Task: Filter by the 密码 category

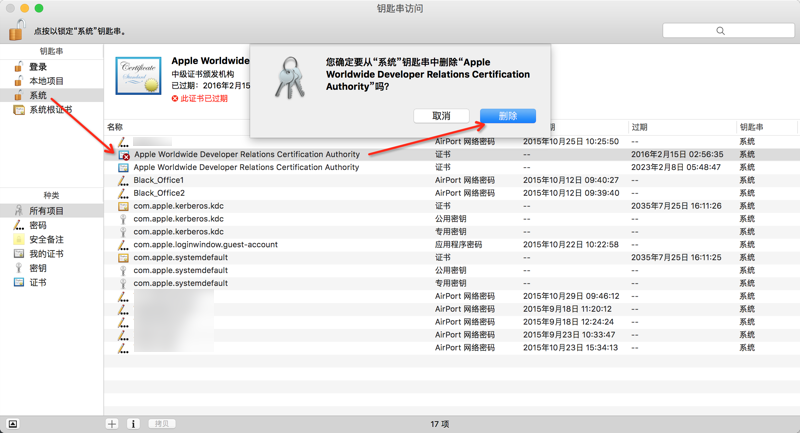Action: (x=38, y=225)
